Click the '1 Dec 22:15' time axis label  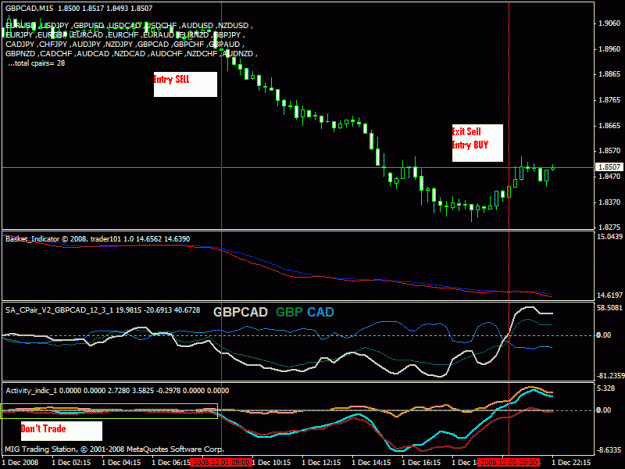[571, 462]
